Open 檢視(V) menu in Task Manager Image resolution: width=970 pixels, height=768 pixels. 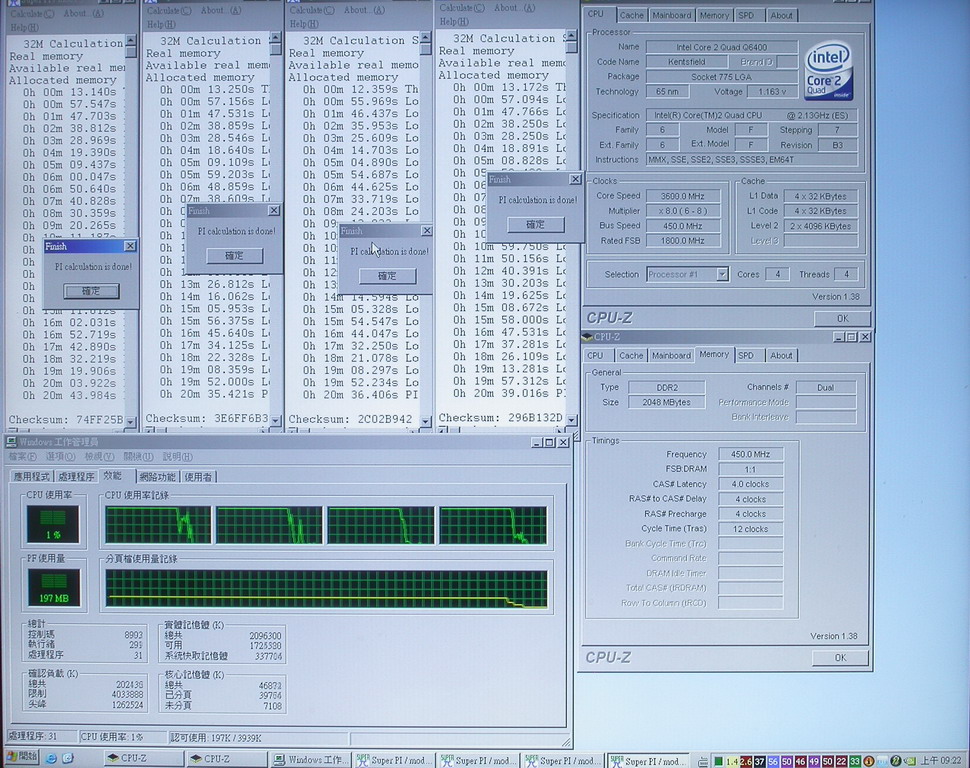100,456
